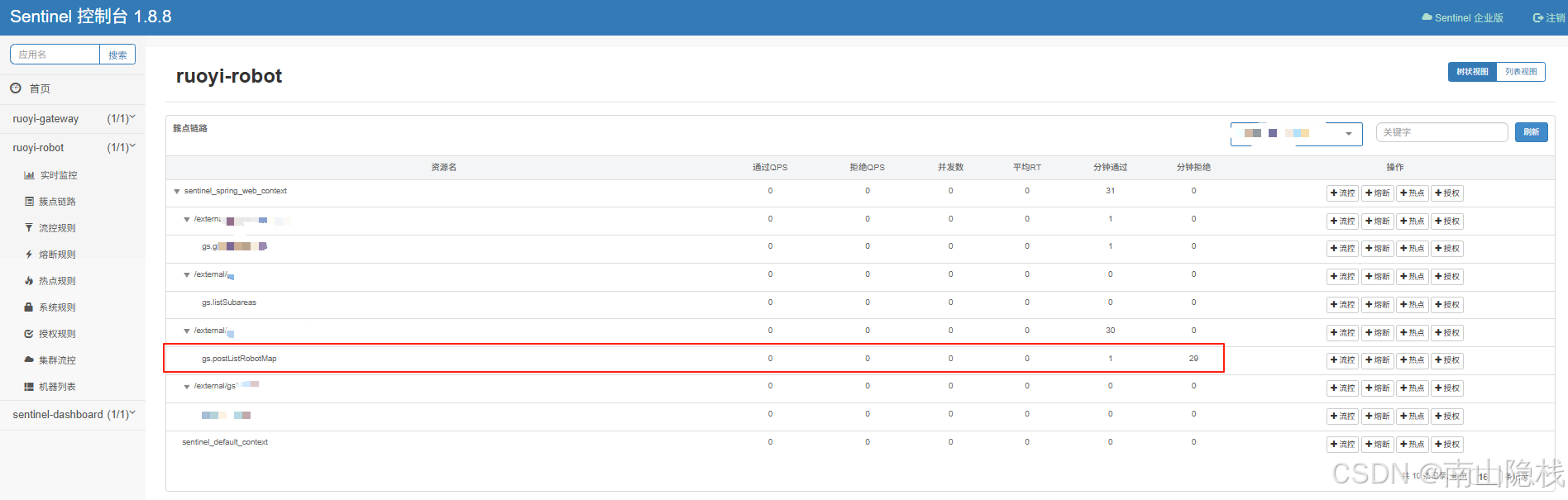Open 机器列表 list icon in sidebar
The width and height of the screenshot is (1568, 500).
click(29, 387)
